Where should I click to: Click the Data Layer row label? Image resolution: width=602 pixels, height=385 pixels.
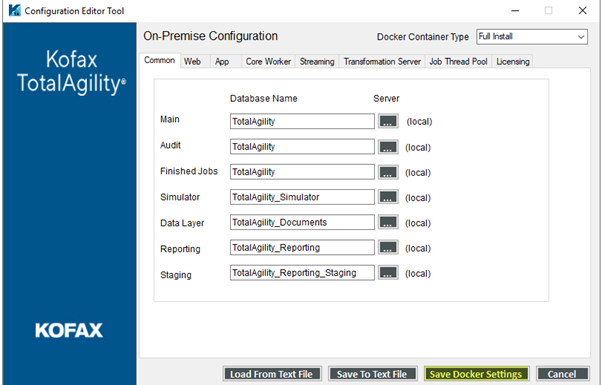tap(182, 223)
